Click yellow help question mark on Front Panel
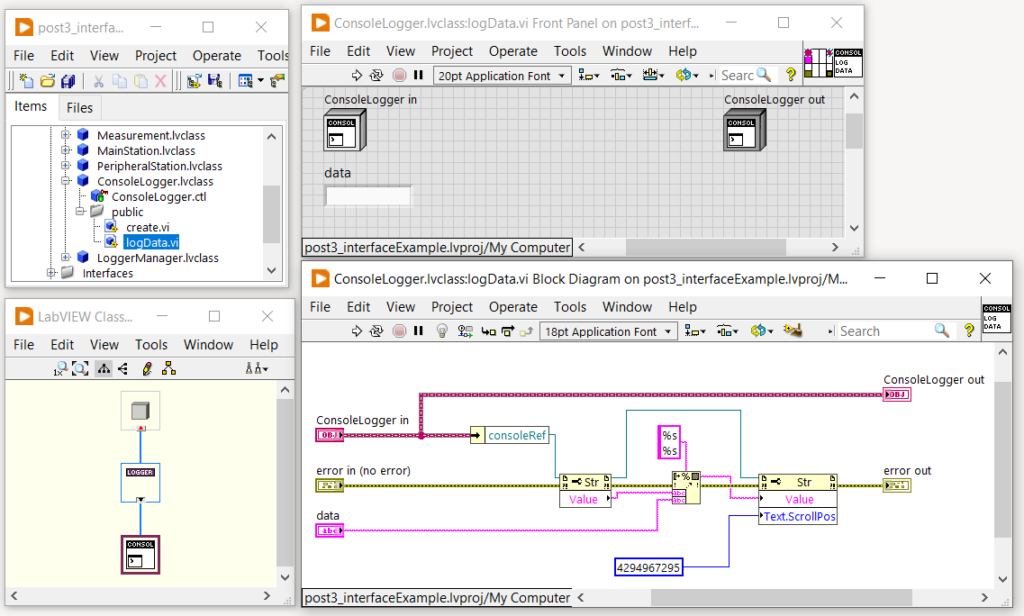 [790, 75]
